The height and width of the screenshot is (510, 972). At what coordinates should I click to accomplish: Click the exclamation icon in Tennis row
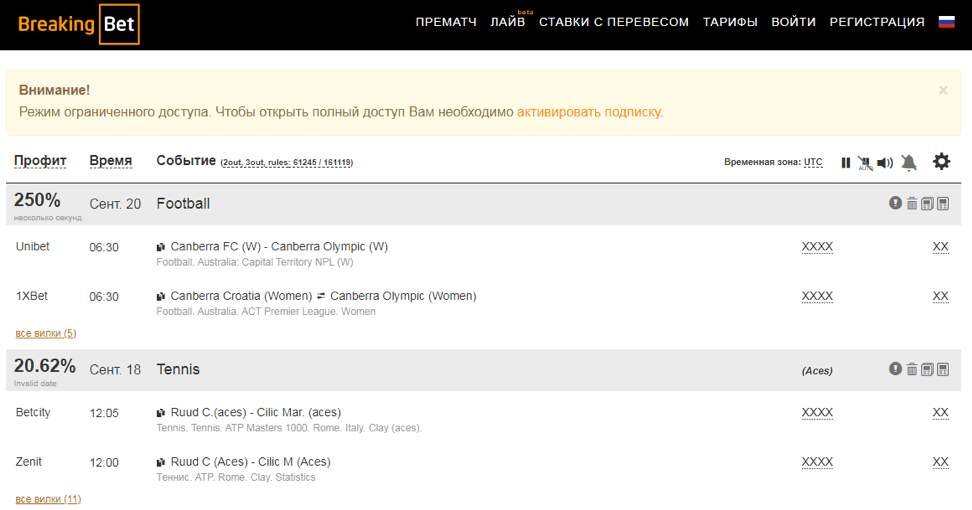point(895,369)
